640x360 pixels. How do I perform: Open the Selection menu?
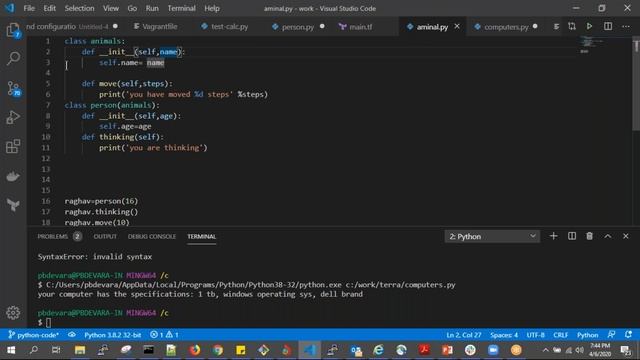point(79,8)
